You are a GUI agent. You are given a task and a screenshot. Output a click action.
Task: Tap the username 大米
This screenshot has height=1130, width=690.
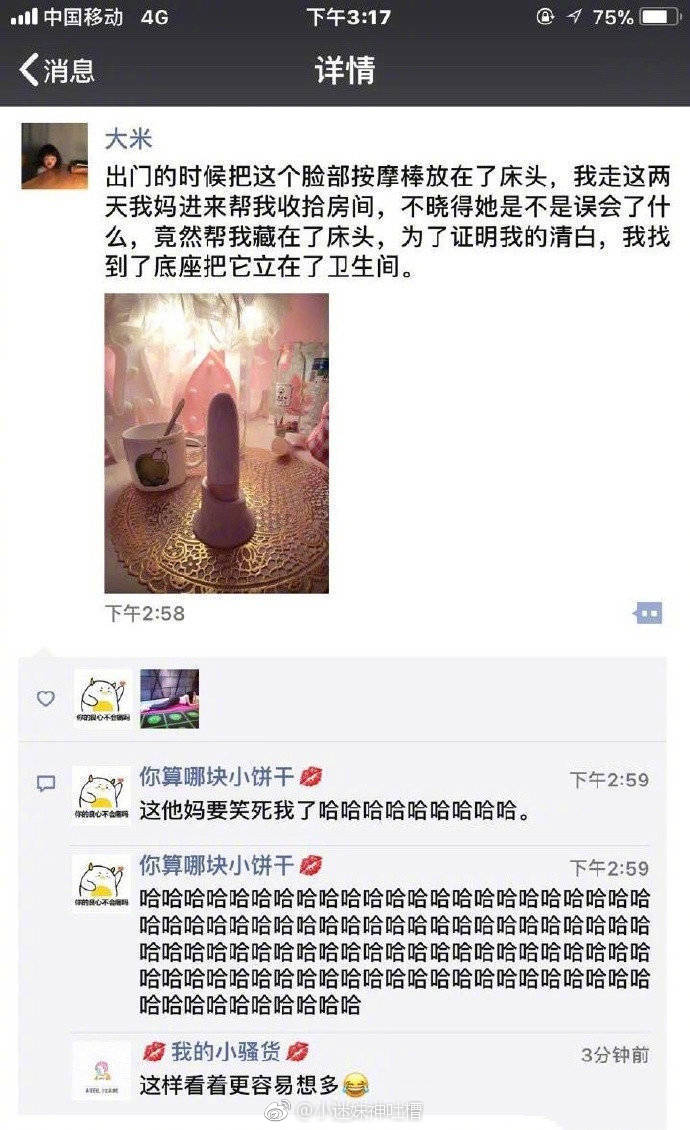128,138
